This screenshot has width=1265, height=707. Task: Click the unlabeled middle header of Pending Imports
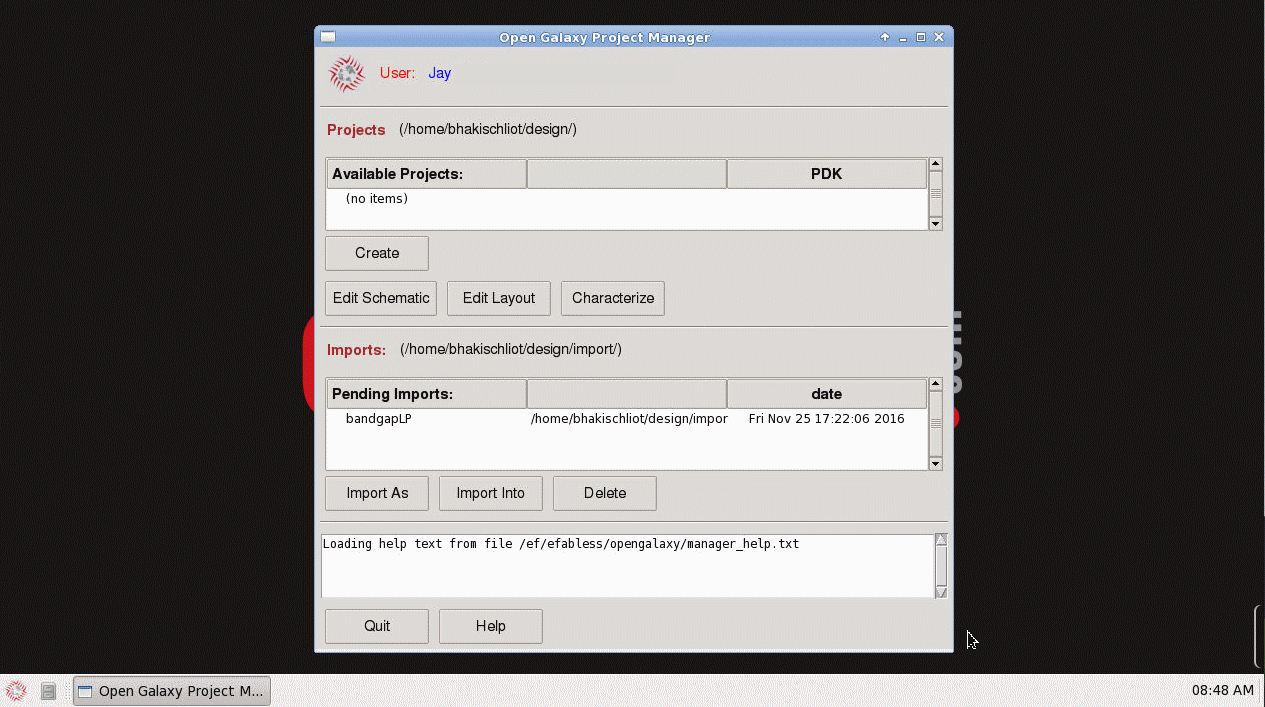click(627, 394)
